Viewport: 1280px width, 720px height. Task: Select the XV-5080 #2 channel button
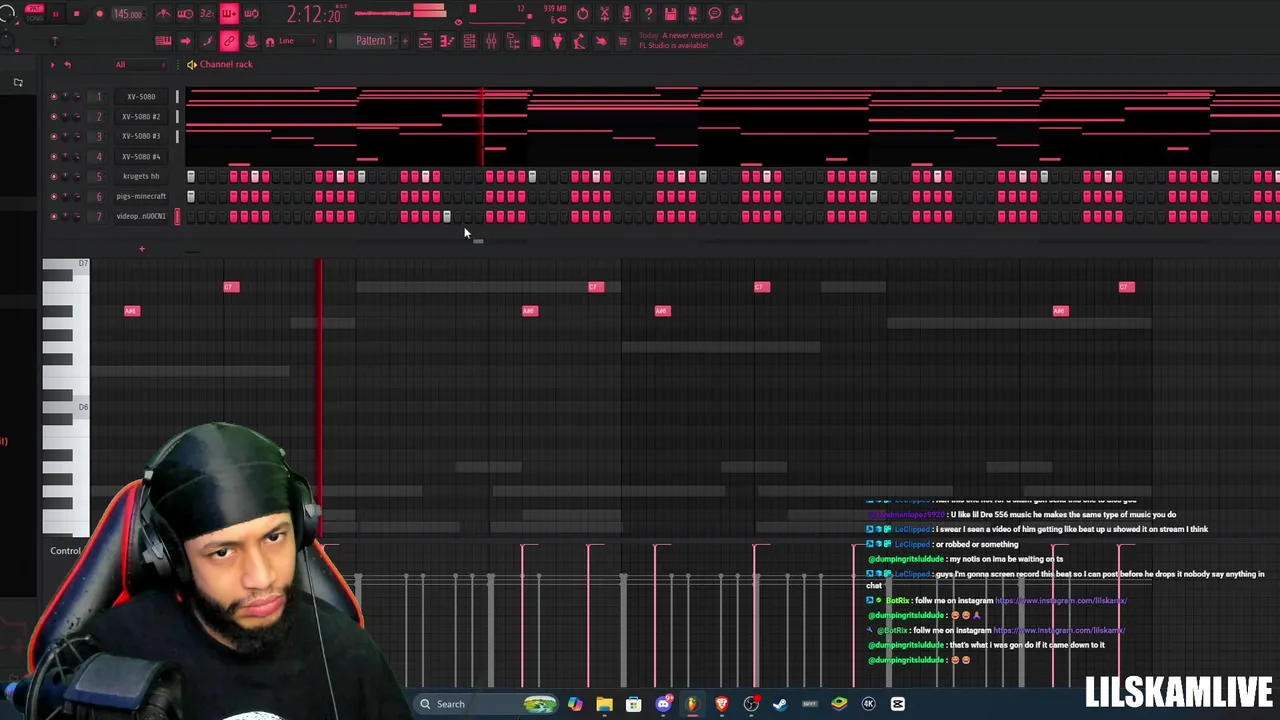141,117
